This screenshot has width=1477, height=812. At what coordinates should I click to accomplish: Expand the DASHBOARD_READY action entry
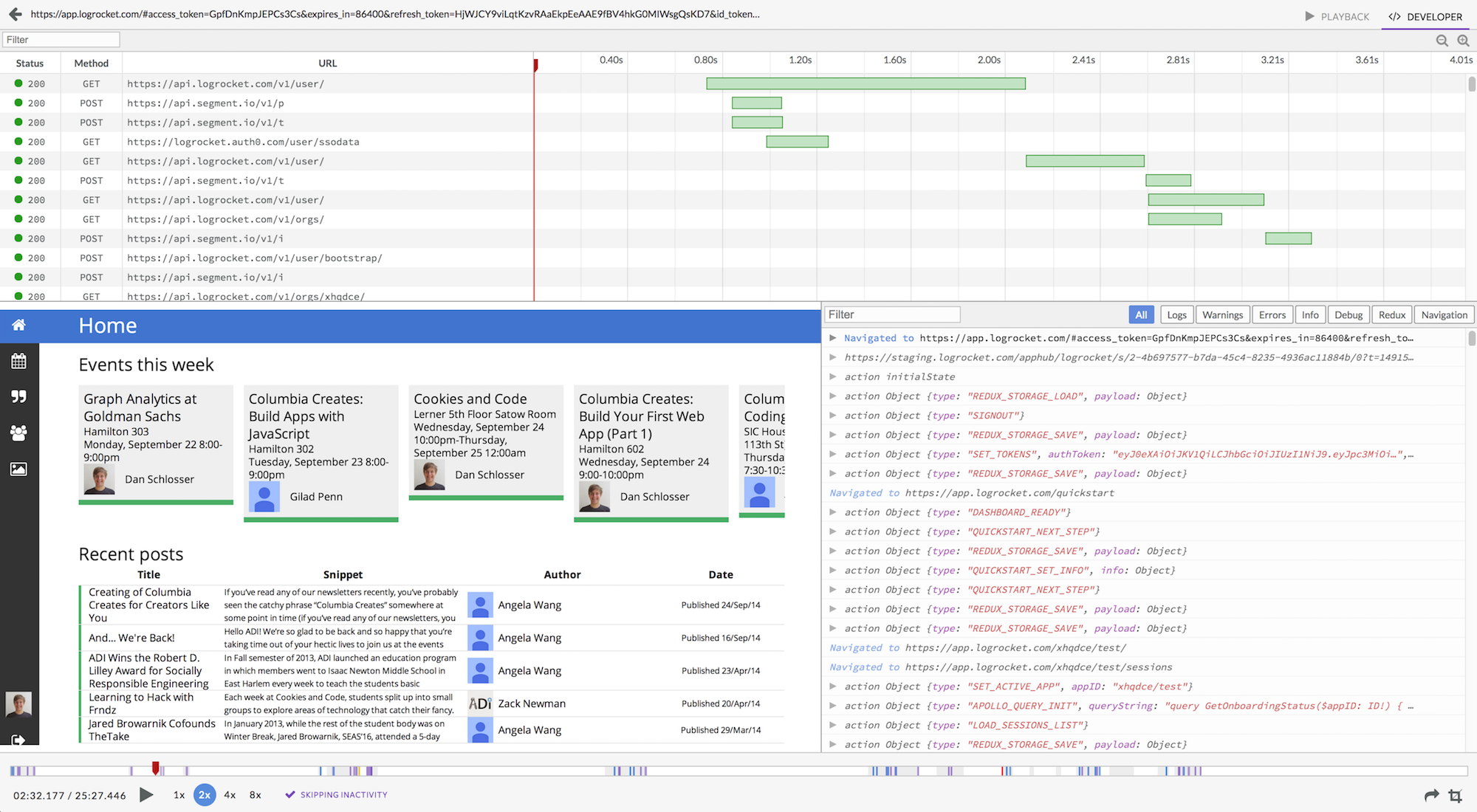833,512
